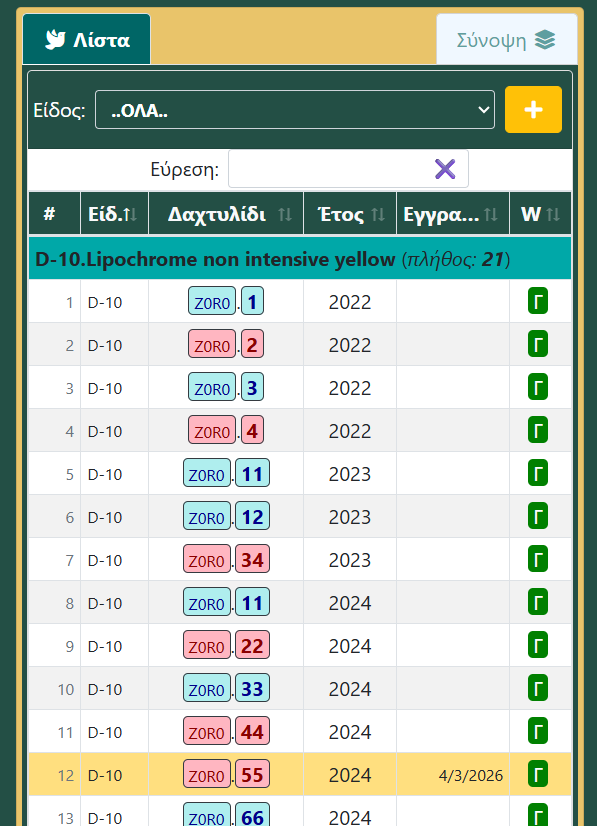Clear search with the purple X icon
The height and width of the screenshot is (826, 597).
(445, 170)
